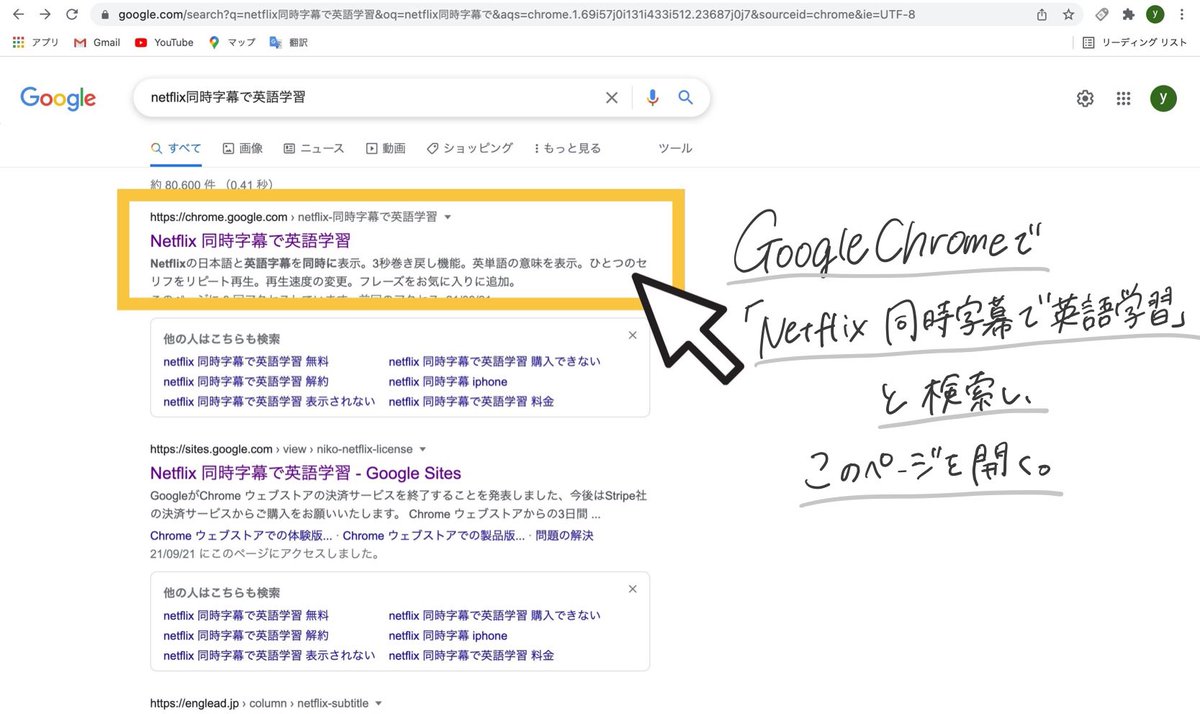Open the first box's 英語学習 無料 suggestion
This screenshot has width=1200, height=714.
click(246, 361)
